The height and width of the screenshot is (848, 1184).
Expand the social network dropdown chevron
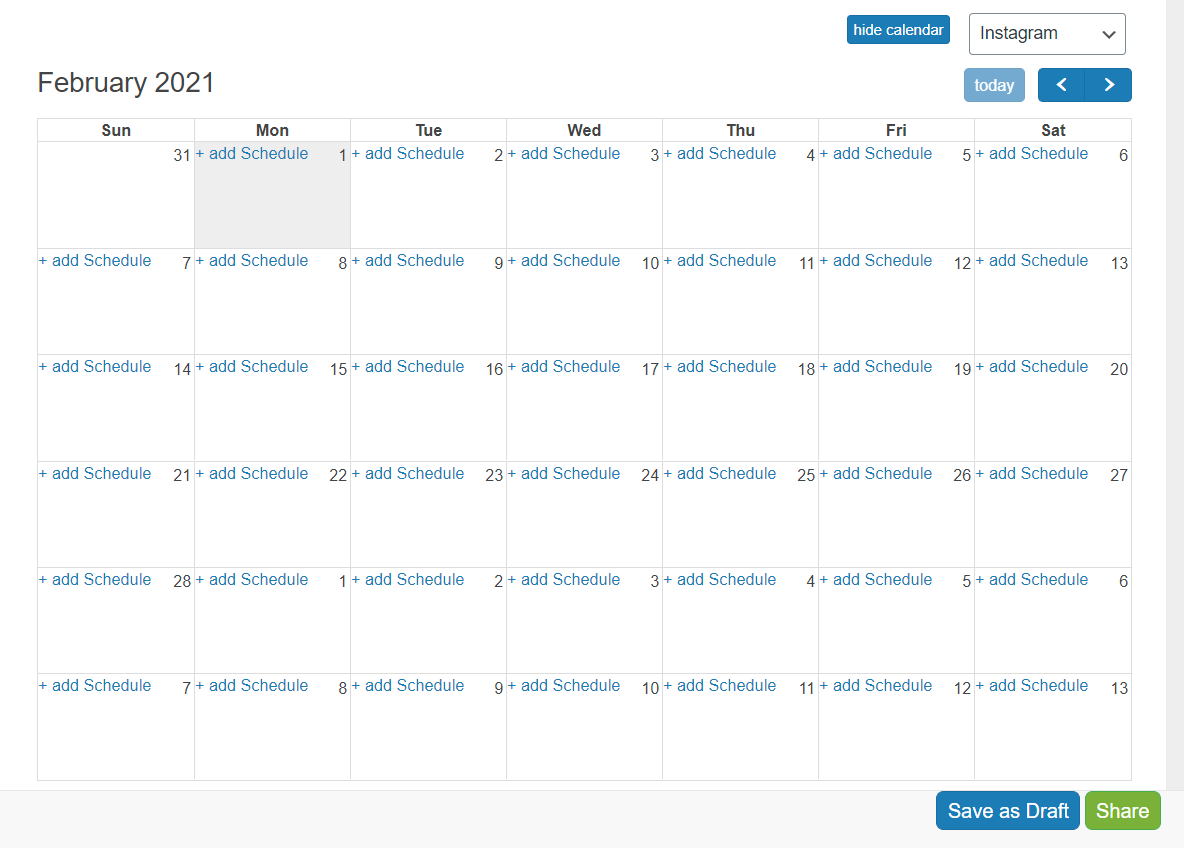[1110, 34]
